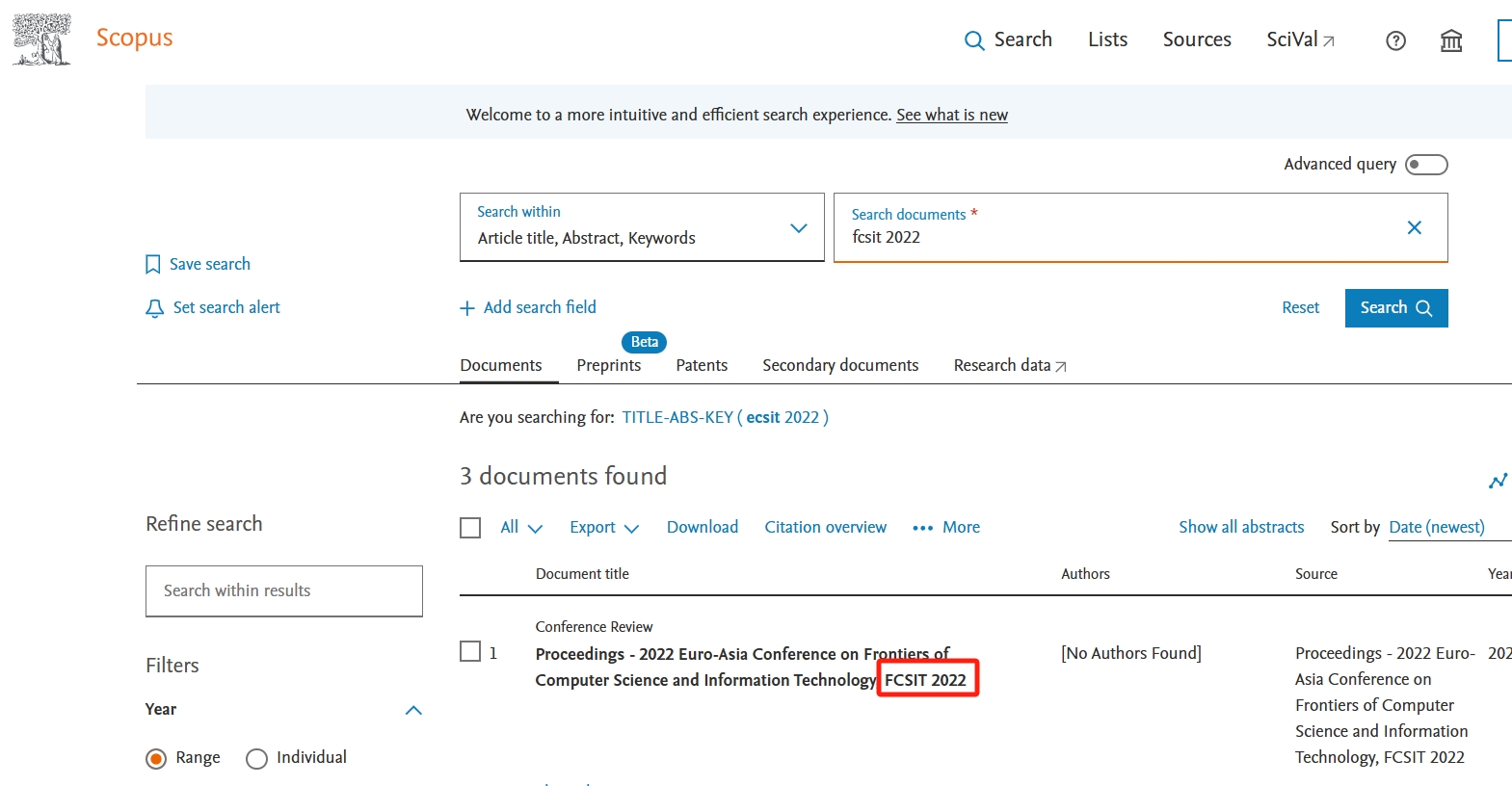The height and width of the screenshot is (786, 1512).
Task: Select the Range year radio button
Action: [156, 759]
